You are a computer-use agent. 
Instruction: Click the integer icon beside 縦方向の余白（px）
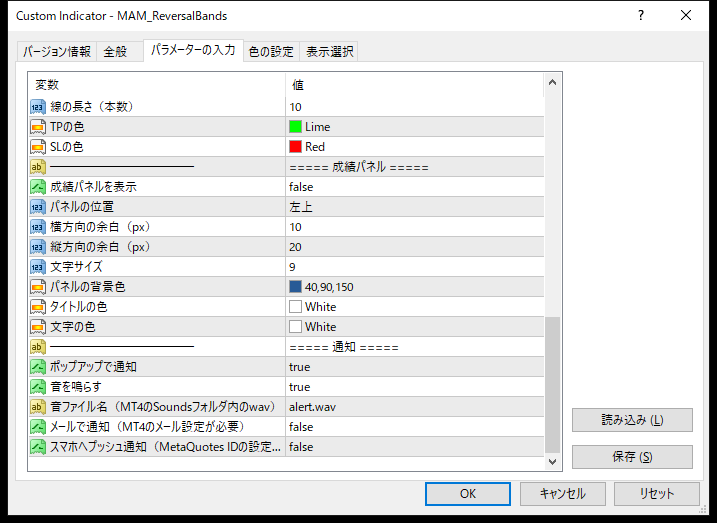point(38,247)
